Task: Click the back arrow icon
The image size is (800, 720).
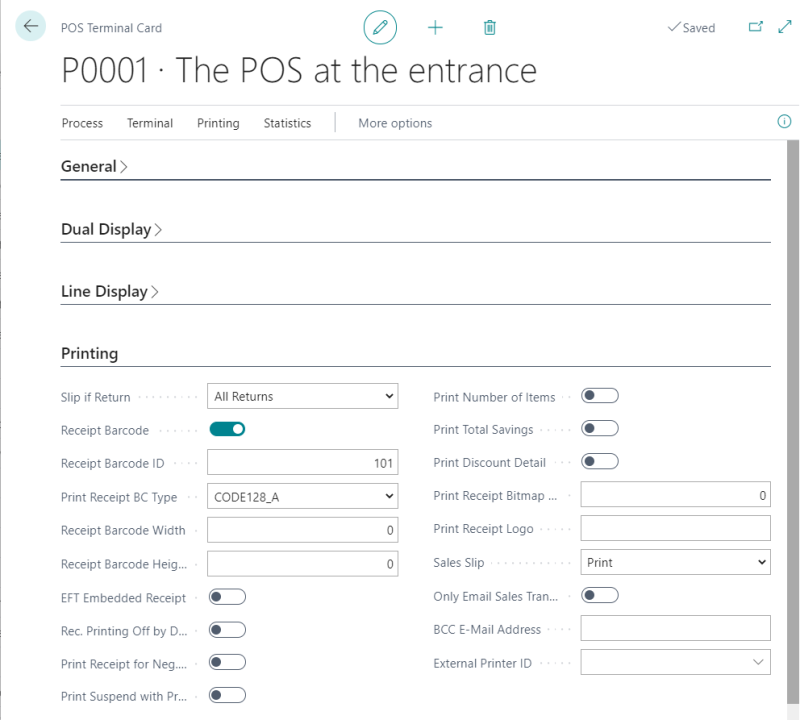Action: coord(31,27)
